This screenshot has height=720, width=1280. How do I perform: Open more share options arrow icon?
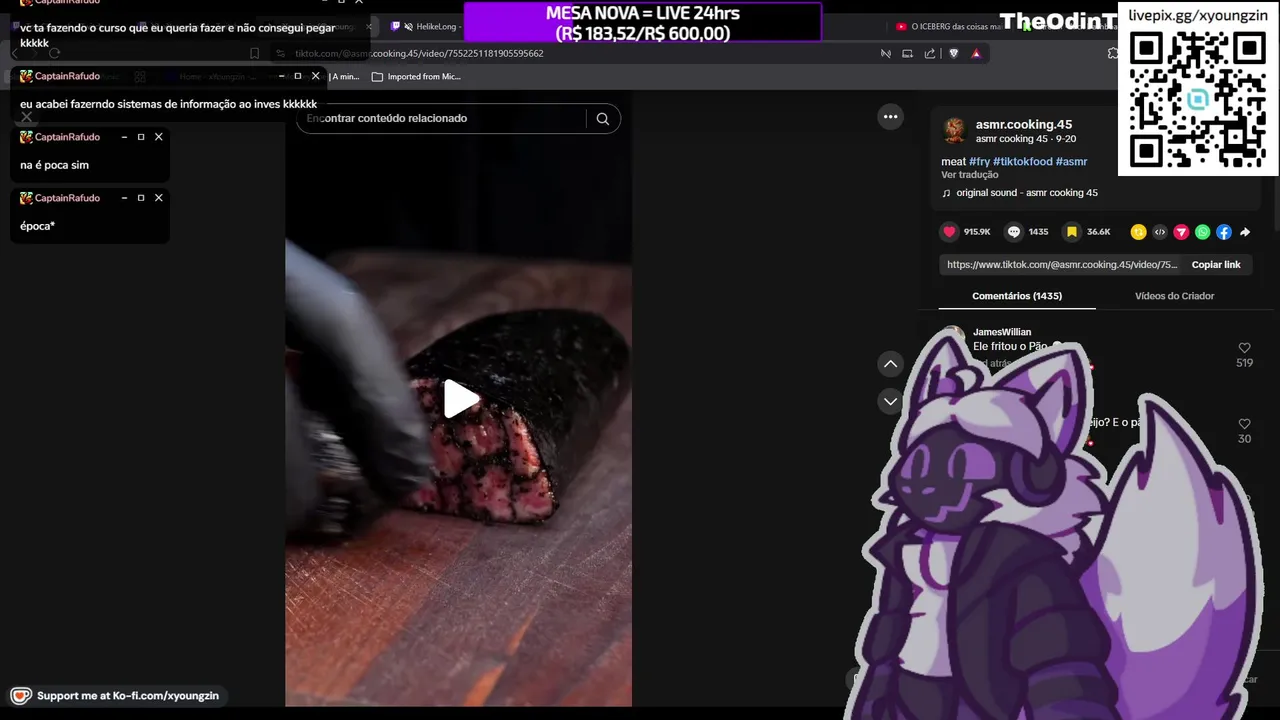tap(1245, 232)
